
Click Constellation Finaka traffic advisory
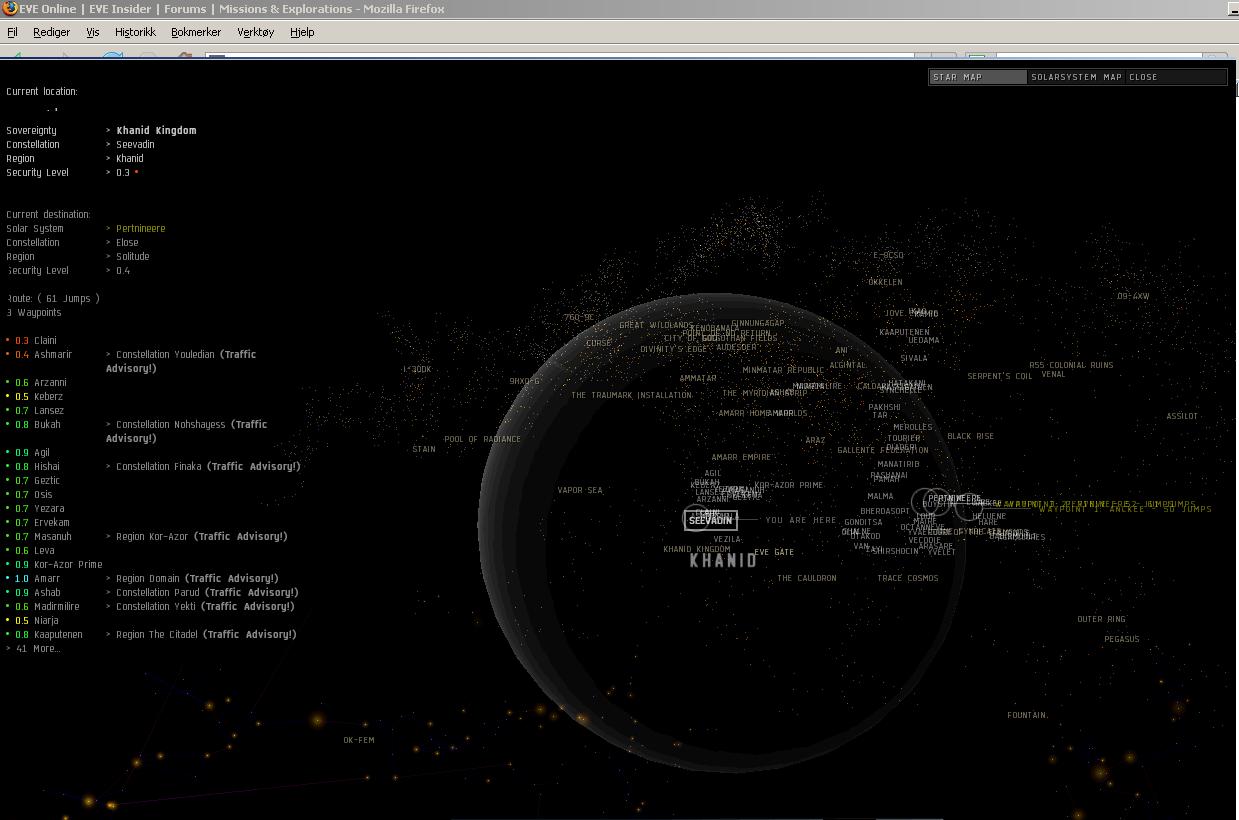(208, 466)
